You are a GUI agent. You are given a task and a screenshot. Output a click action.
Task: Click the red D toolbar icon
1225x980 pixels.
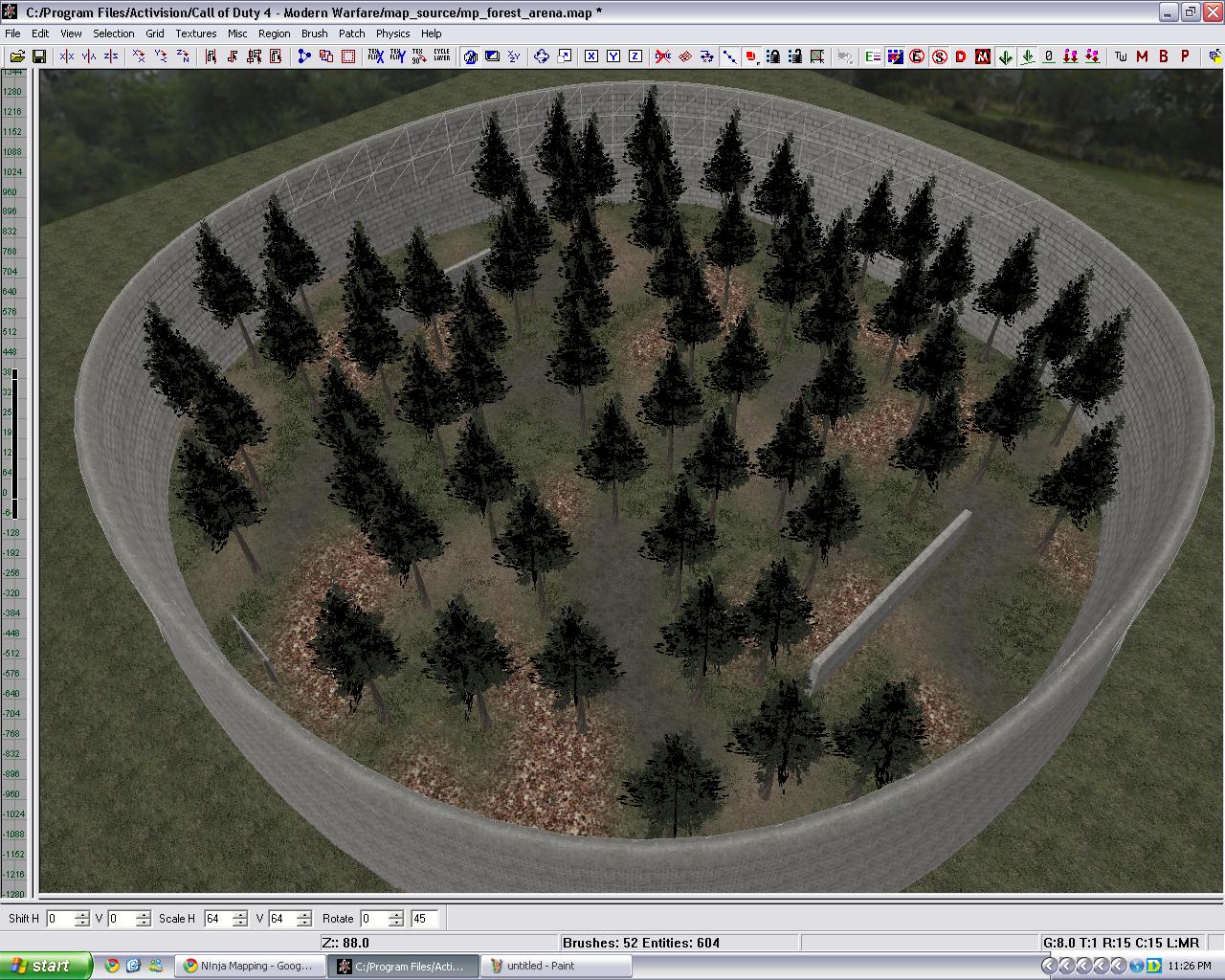pos(961,56)
